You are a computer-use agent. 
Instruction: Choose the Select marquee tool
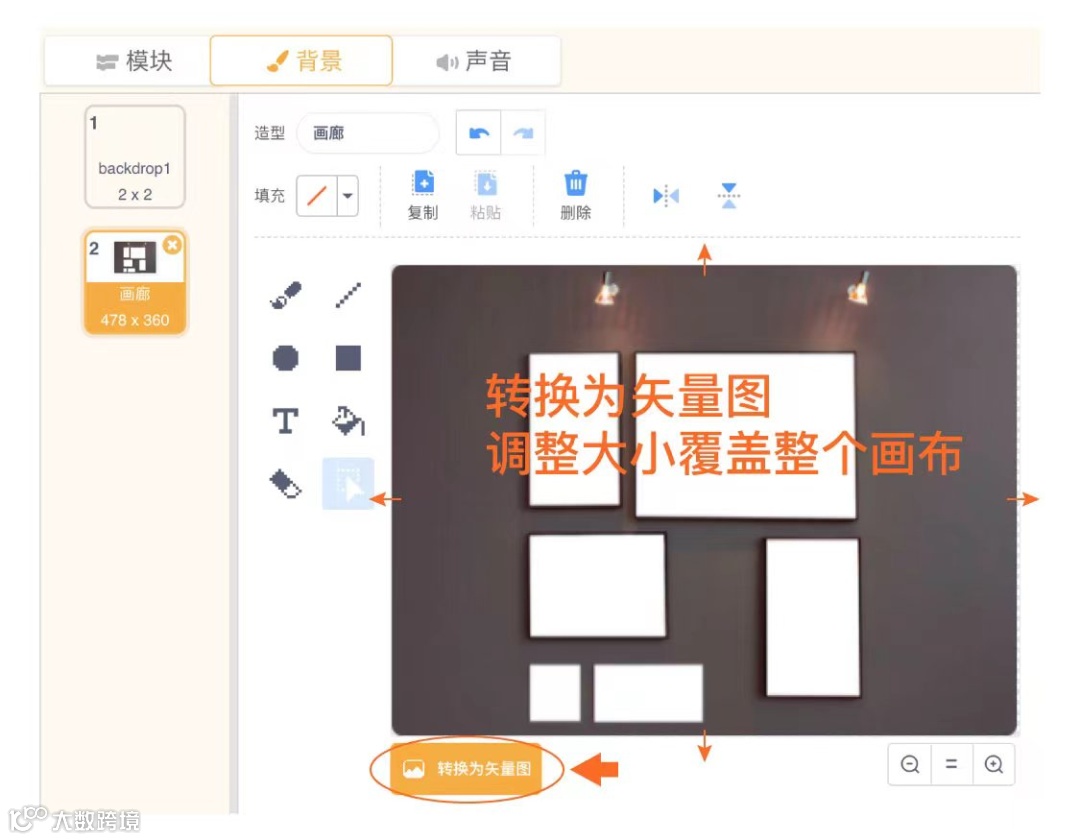(349, 483)
